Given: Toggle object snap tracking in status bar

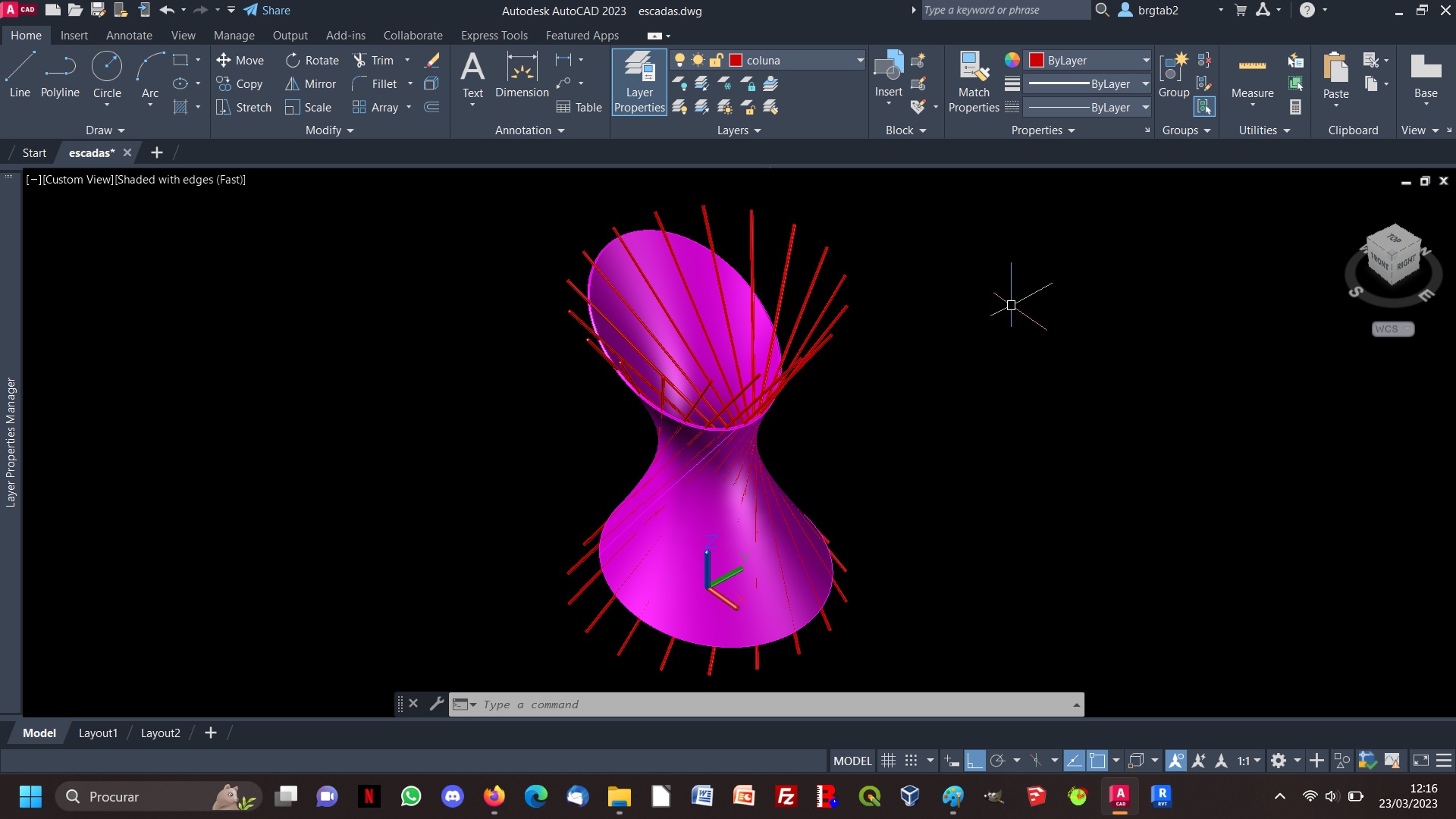Looking at the screenshot, I should coord(1074,761).
